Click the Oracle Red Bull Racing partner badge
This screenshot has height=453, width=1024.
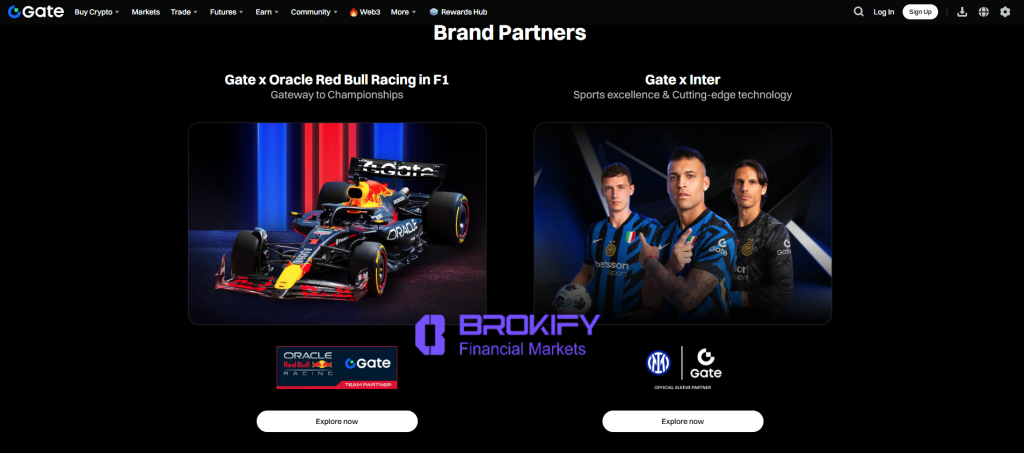(336, 367)
